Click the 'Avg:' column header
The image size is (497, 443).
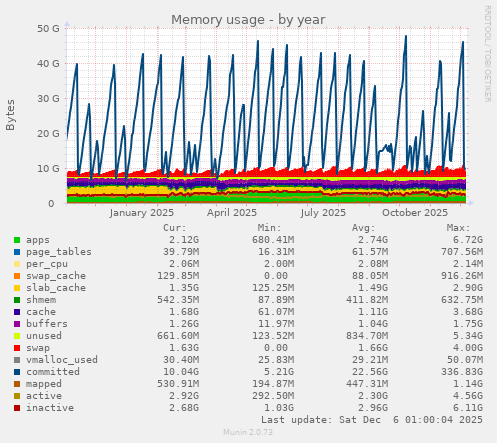click(364, 228)
